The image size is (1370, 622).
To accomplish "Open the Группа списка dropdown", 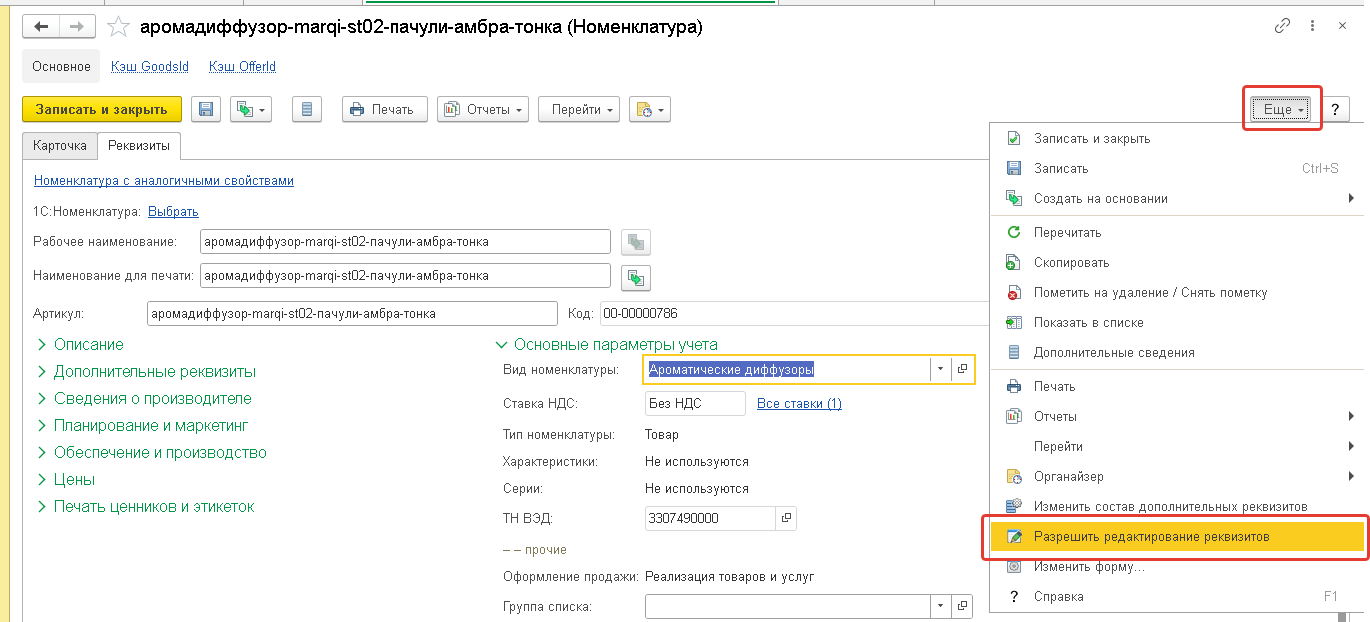I will tap(939, 606).
